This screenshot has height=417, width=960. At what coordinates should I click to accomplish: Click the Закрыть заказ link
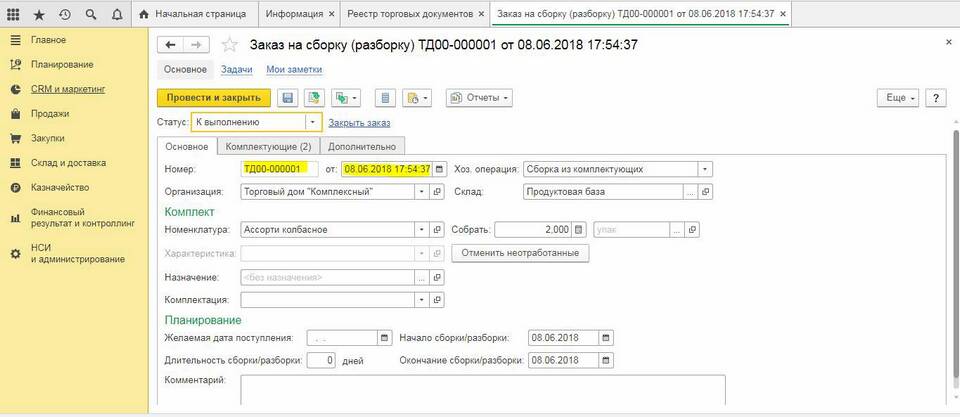point(358,123)
